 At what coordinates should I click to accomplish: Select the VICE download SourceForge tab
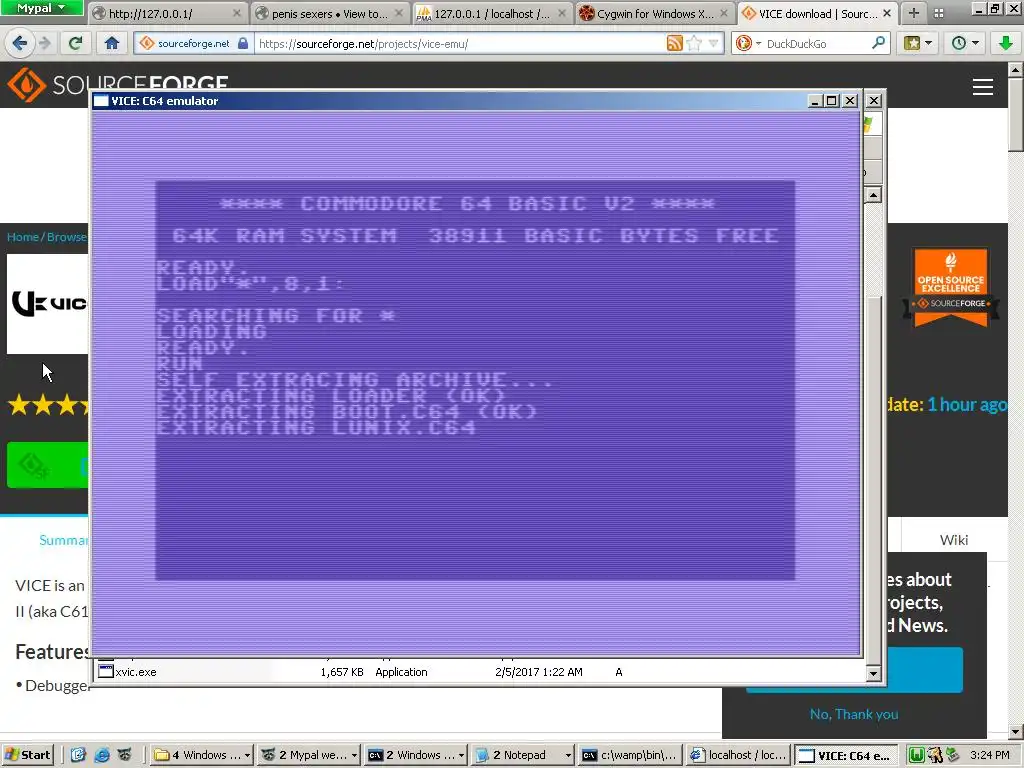[818, 13]
